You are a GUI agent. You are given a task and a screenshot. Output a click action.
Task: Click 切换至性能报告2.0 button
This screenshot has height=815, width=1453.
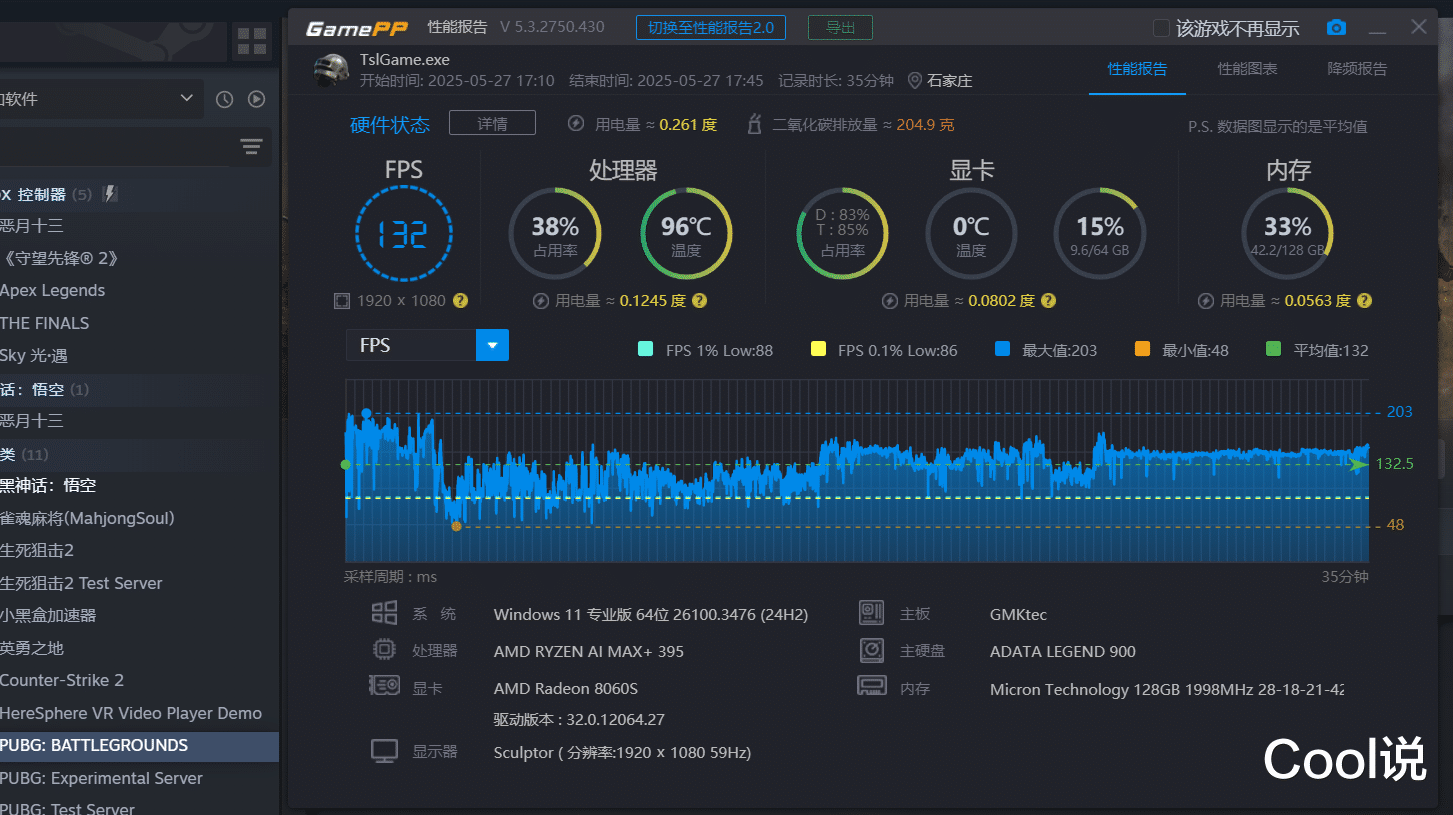click(711, 28)
